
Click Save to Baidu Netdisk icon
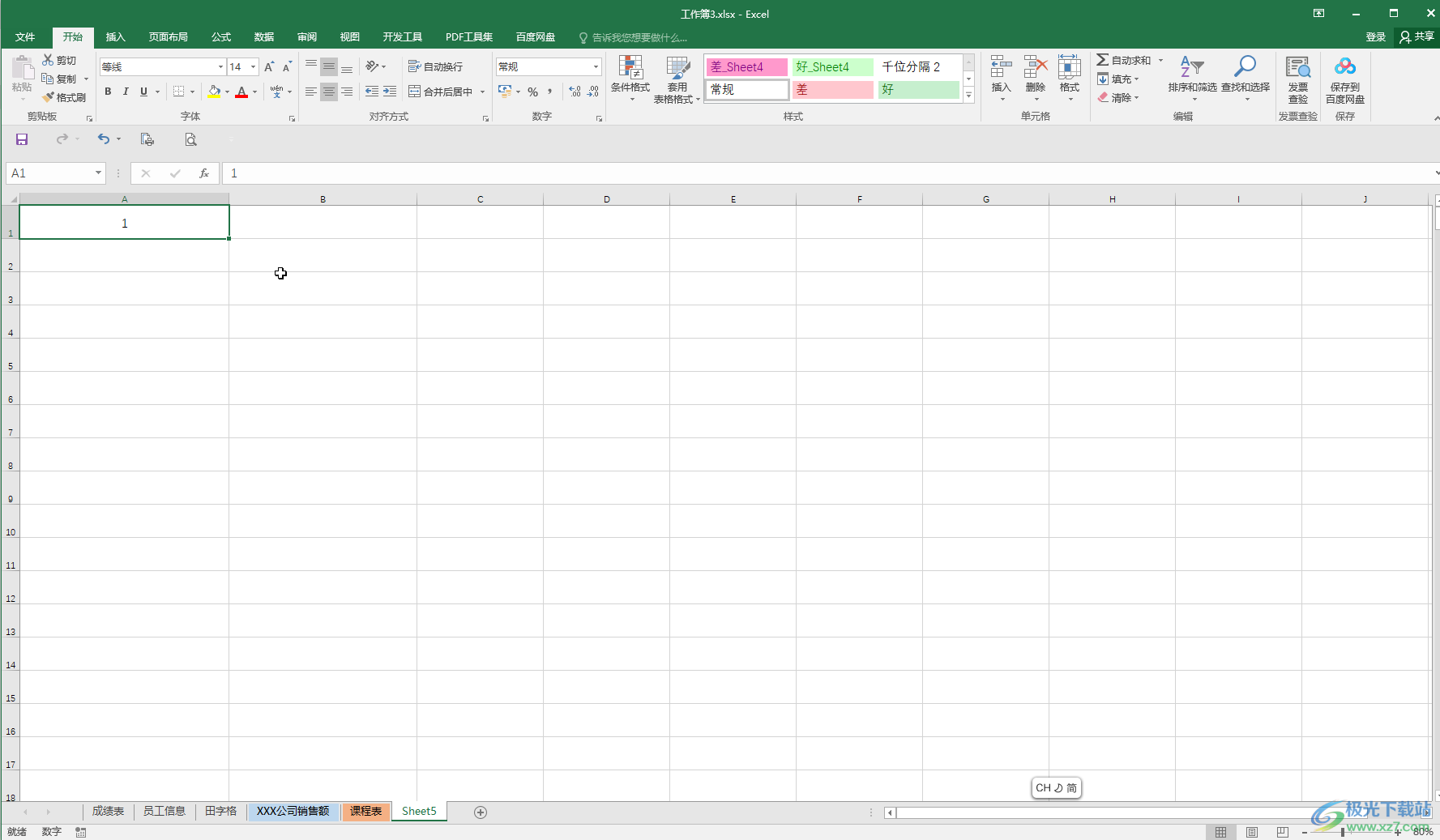point(1345,66)
